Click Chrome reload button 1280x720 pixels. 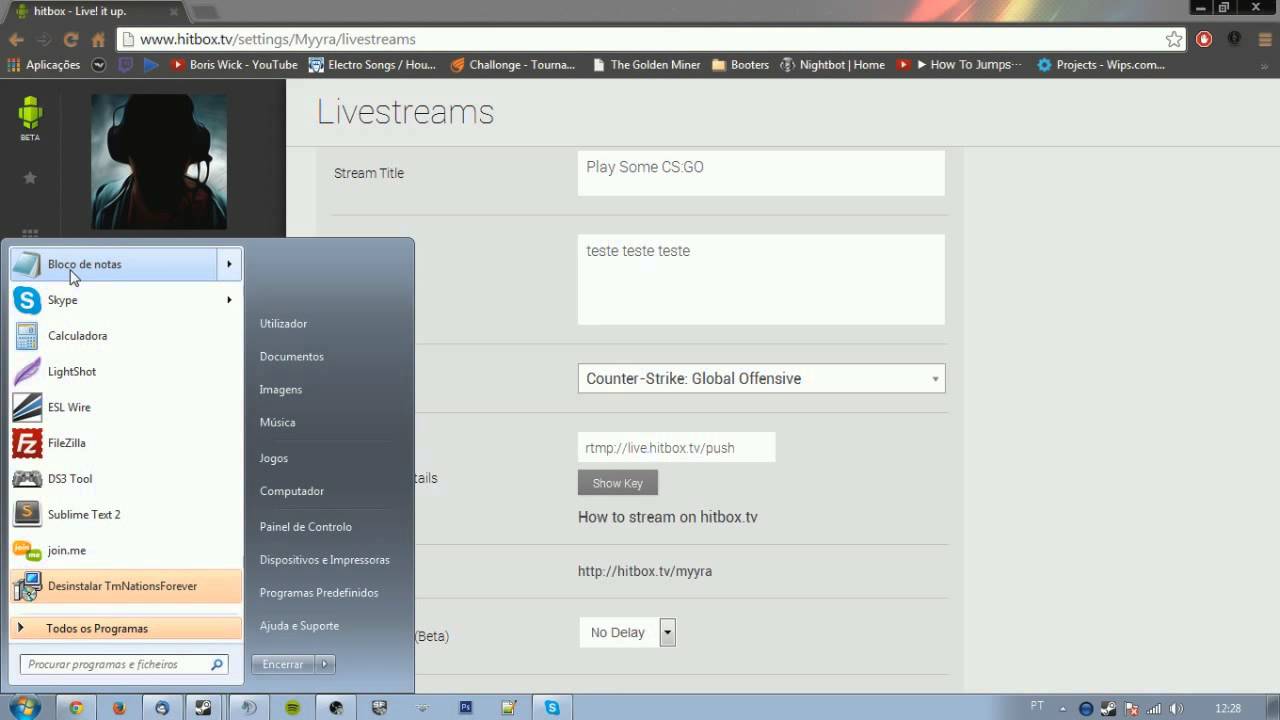tap(70, 39)
